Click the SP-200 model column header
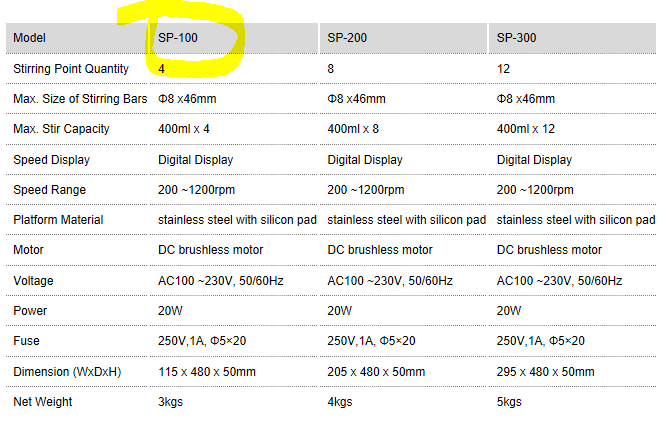The image size is (661, 422). pos(346,38)
